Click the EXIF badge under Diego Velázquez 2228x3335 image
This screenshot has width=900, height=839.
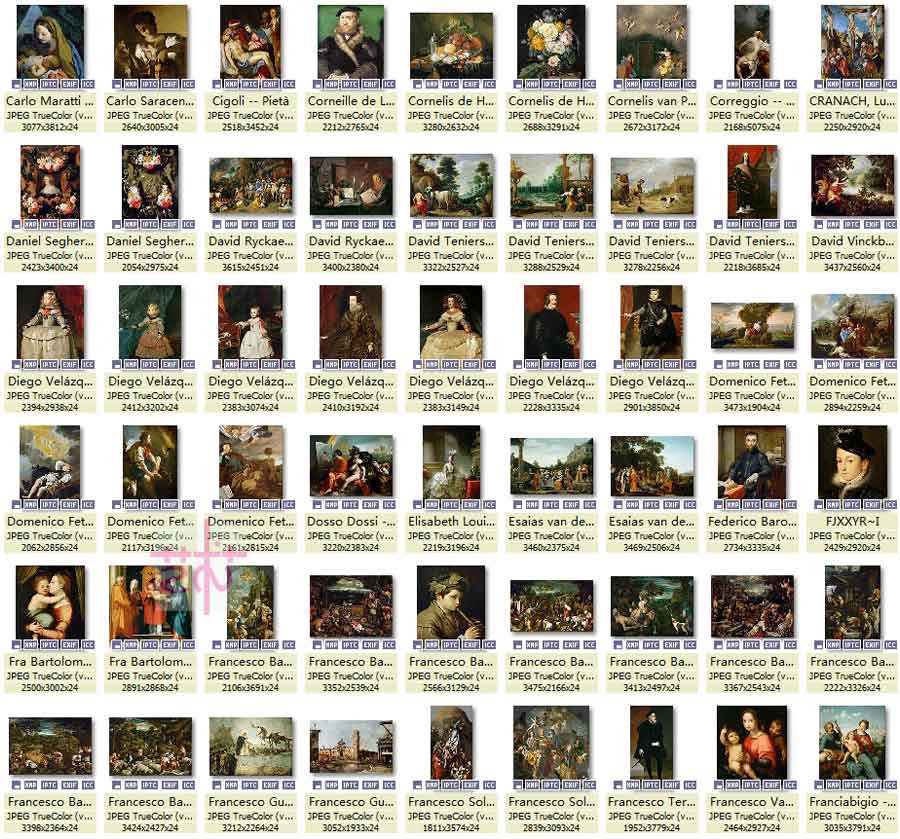tap(571, 364)
